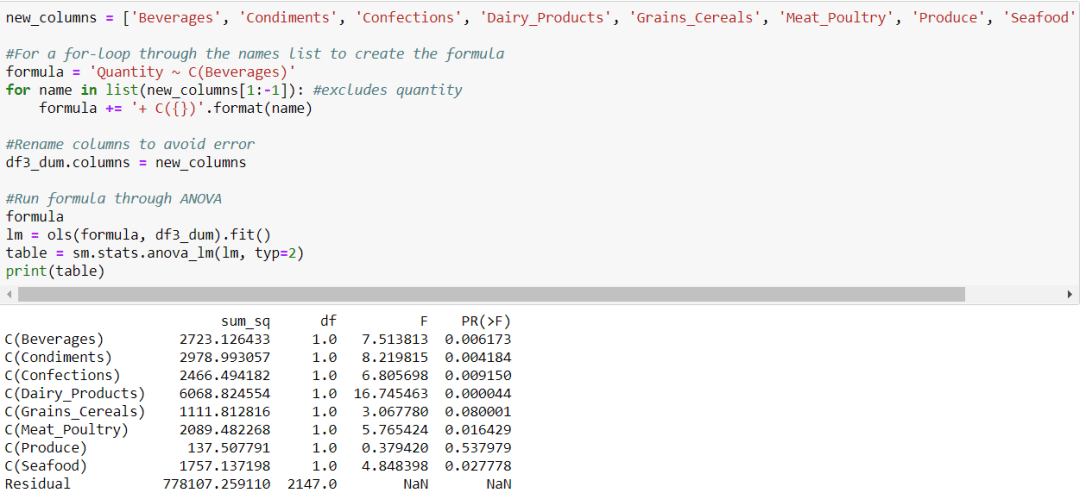This screenshot has width=1086, height=499.
Task: Click the horizontal scrollbar thumb under the code
Action: 490,294
